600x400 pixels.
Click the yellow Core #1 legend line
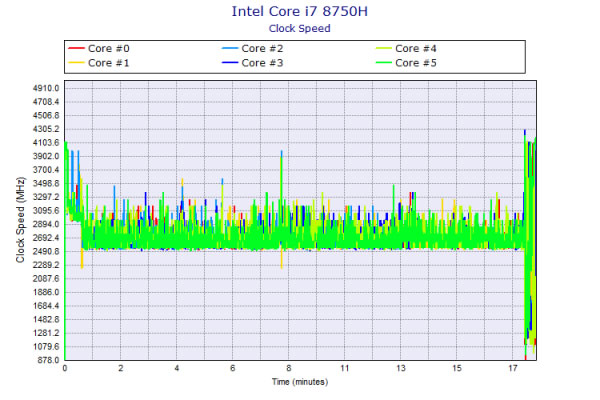pyautogui.click(x=76, y=62)
